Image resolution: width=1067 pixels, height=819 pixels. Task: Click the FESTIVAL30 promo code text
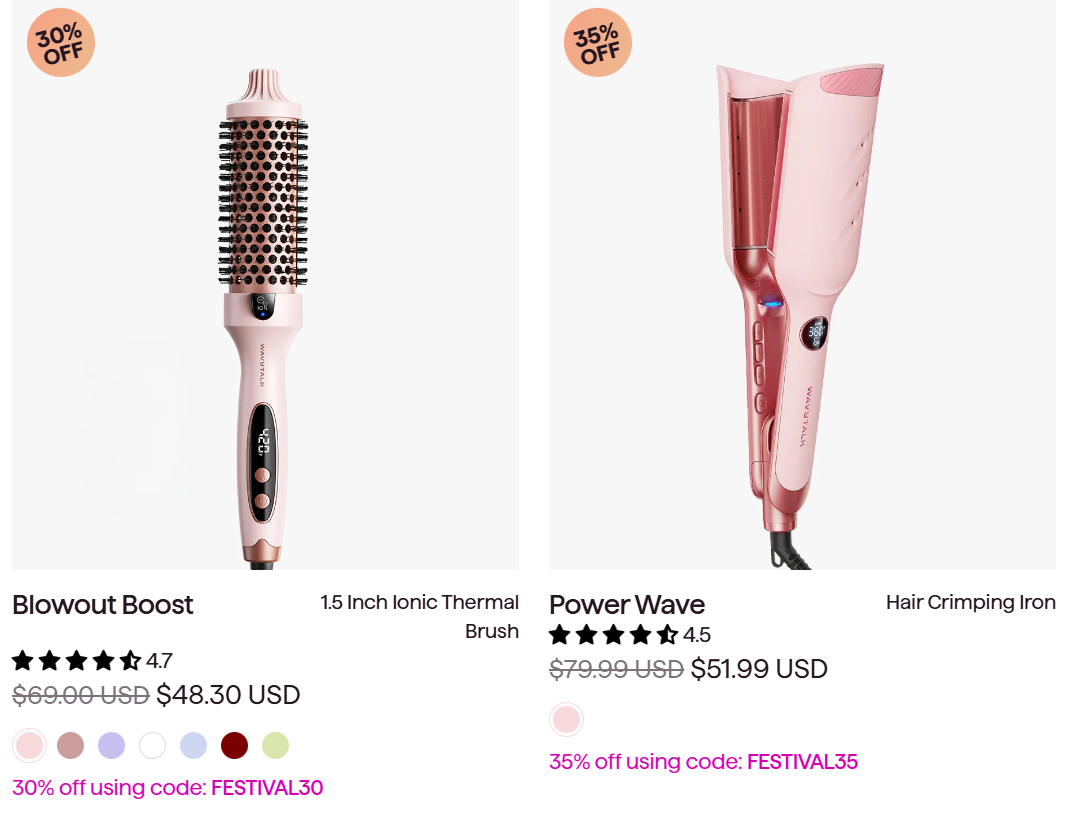pos(267,788)
